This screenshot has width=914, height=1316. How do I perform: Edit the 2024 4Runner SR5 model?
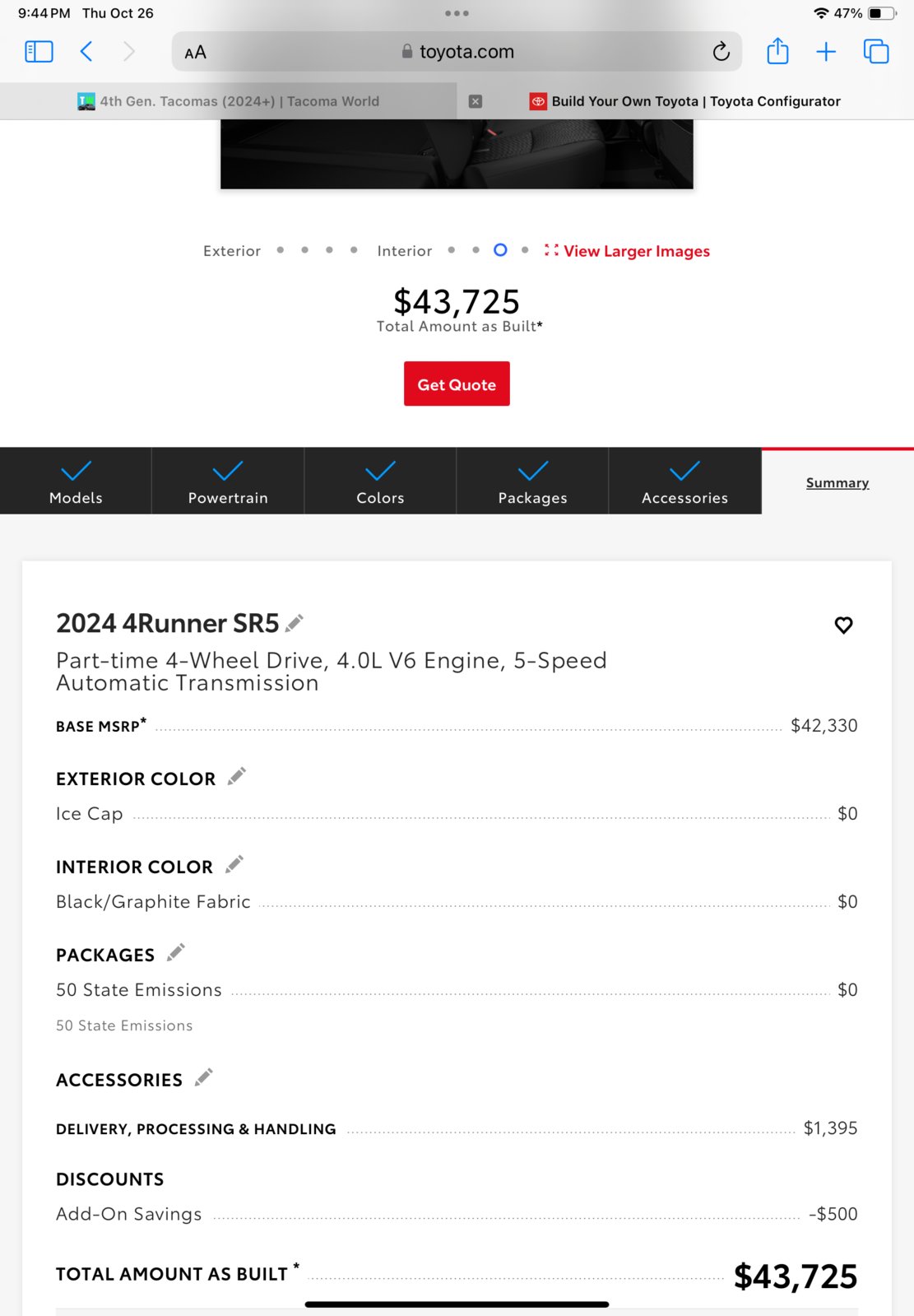click(x=295, y=623)
